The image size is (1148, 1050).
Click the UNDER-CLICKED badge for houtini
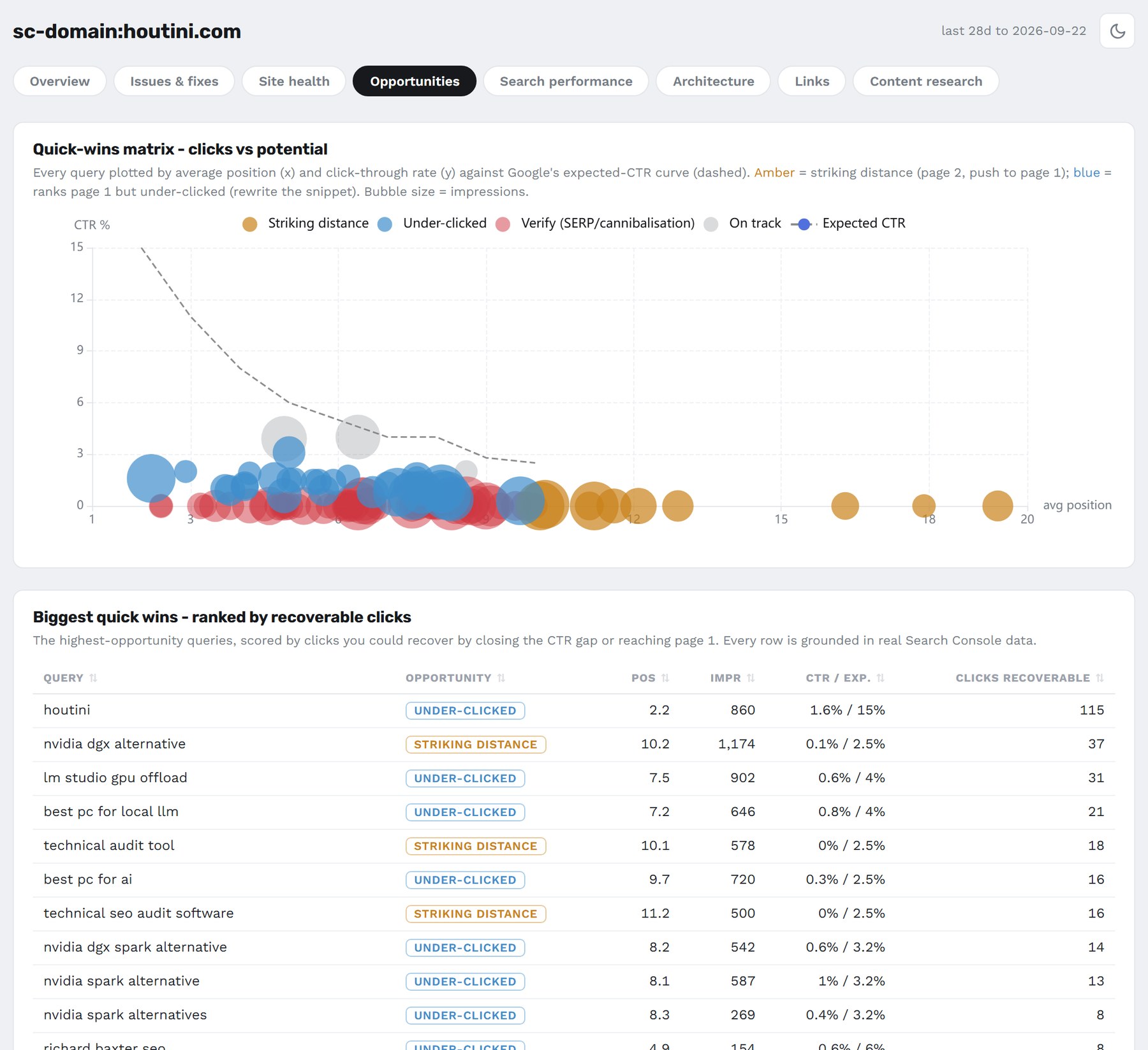(465, 710)
